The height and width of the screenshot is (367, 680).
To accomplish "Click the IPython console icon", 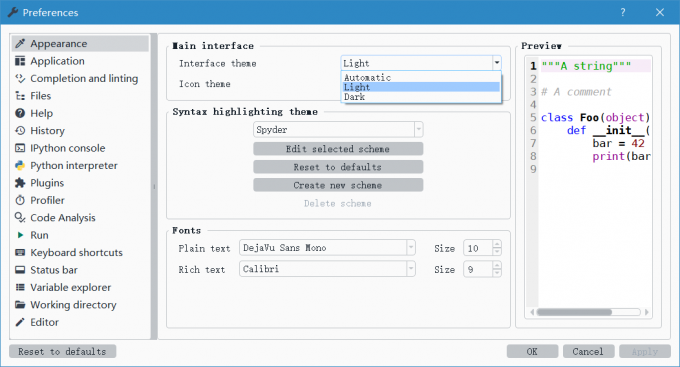I will point(20,148).
